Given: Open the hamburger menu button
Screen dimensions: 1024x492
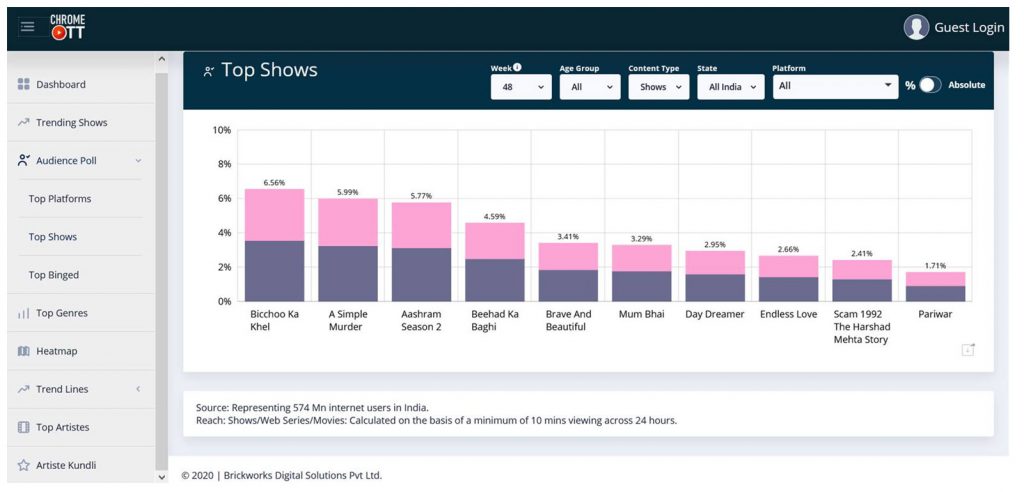Looking at the screenshot, I should [27, 27].
